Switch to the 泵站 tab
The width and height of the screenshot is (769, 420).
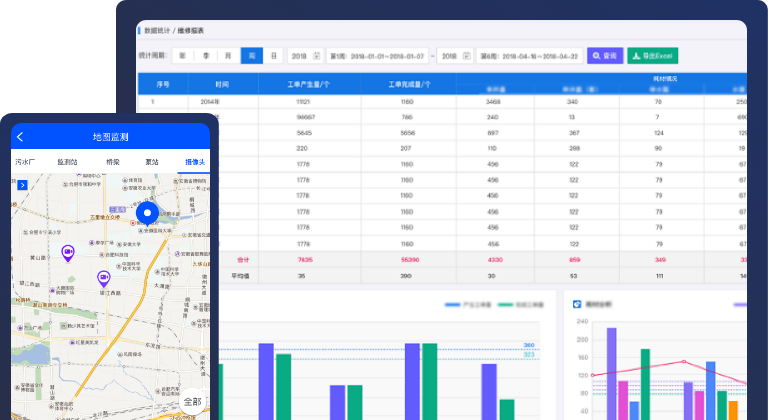(x=152, y=161)
